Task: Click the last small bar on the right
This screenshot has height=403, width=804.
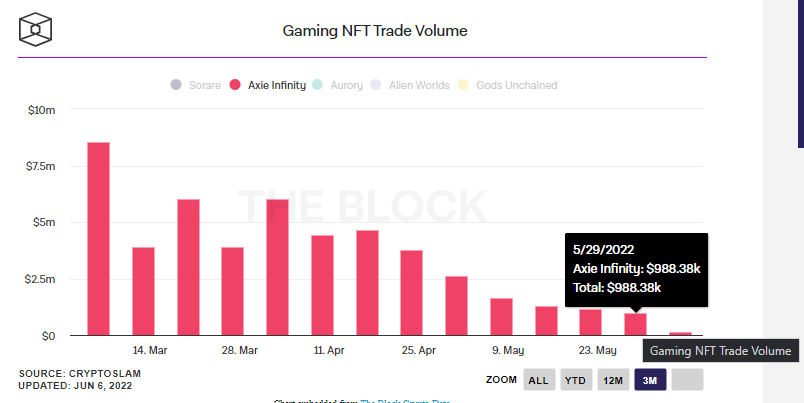Action: 680,333
